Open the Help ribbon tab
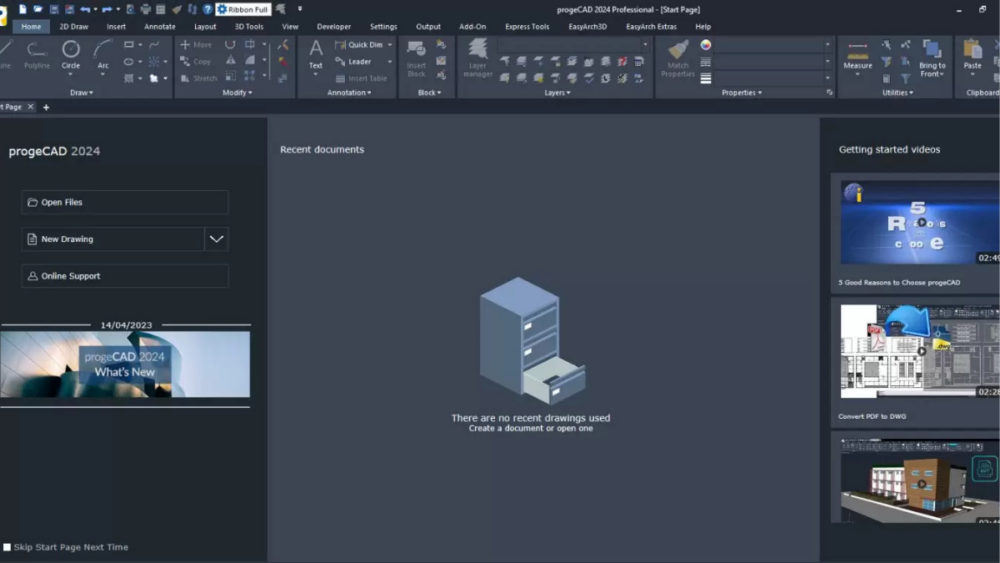Image resolution: width=1000 pixels, height=563 pixels. coord(703,27)
